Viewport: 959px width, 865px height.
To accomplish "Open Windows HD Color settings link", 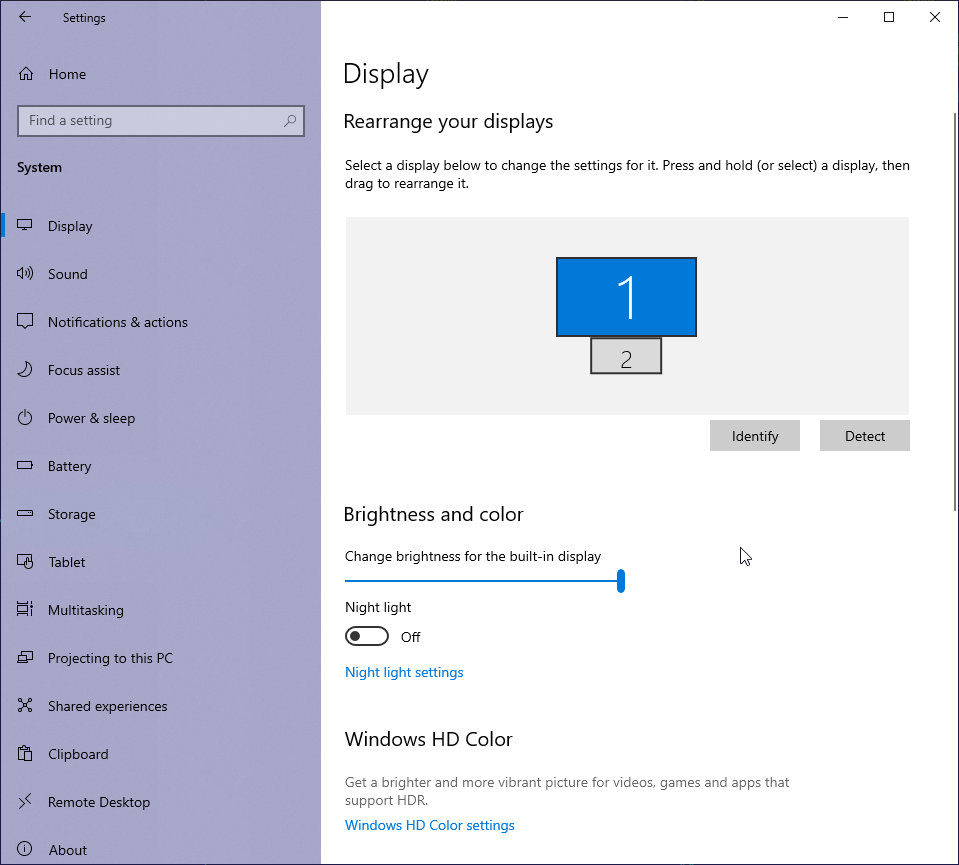I will click(429, 825).
